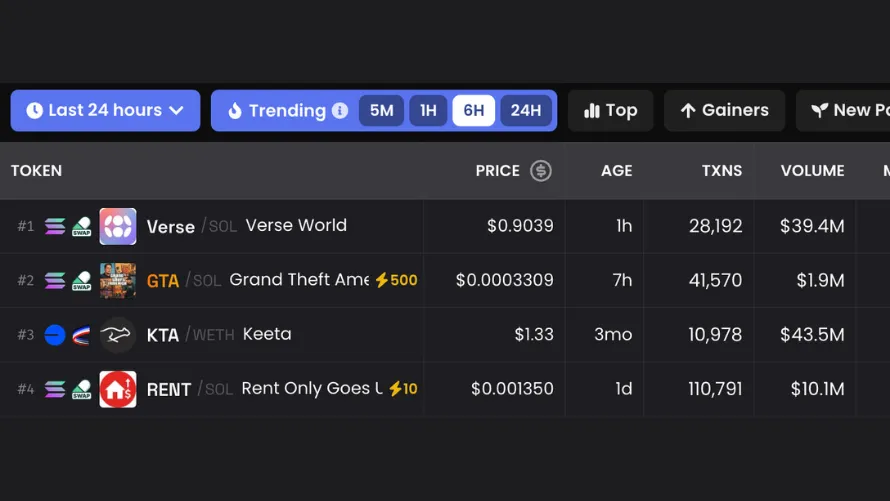Click the Keeta token name
This screenshot has height=501, width=890.
tap(267, 334)
